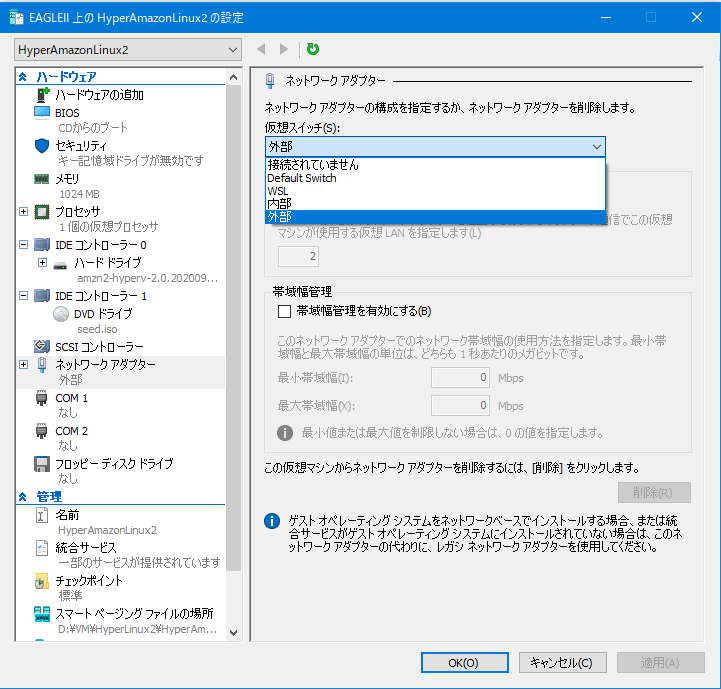Select the BIOS monitor icon
Screen dimensions: 721x689
42,113
